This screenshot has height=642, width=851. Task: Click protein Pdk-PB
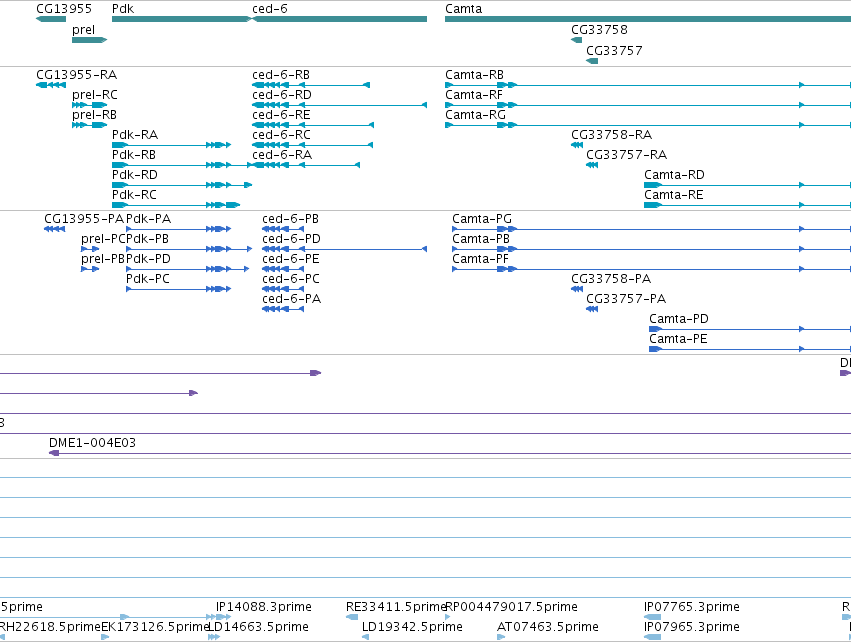click(148, 239)
